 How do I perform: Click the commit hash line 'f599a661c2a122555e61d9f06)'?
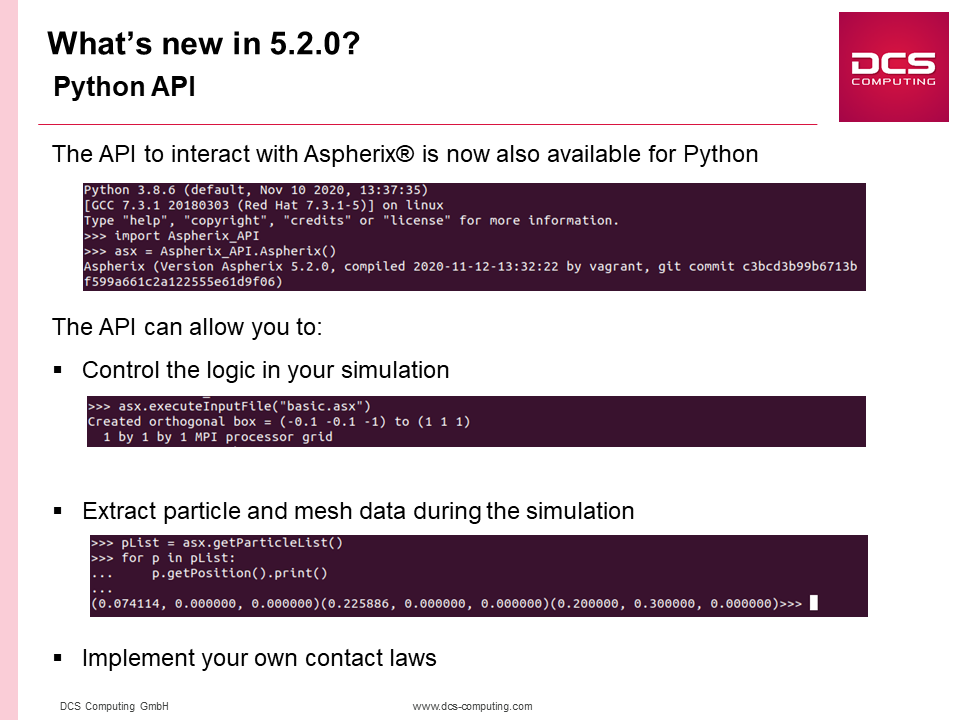point(183,282)
